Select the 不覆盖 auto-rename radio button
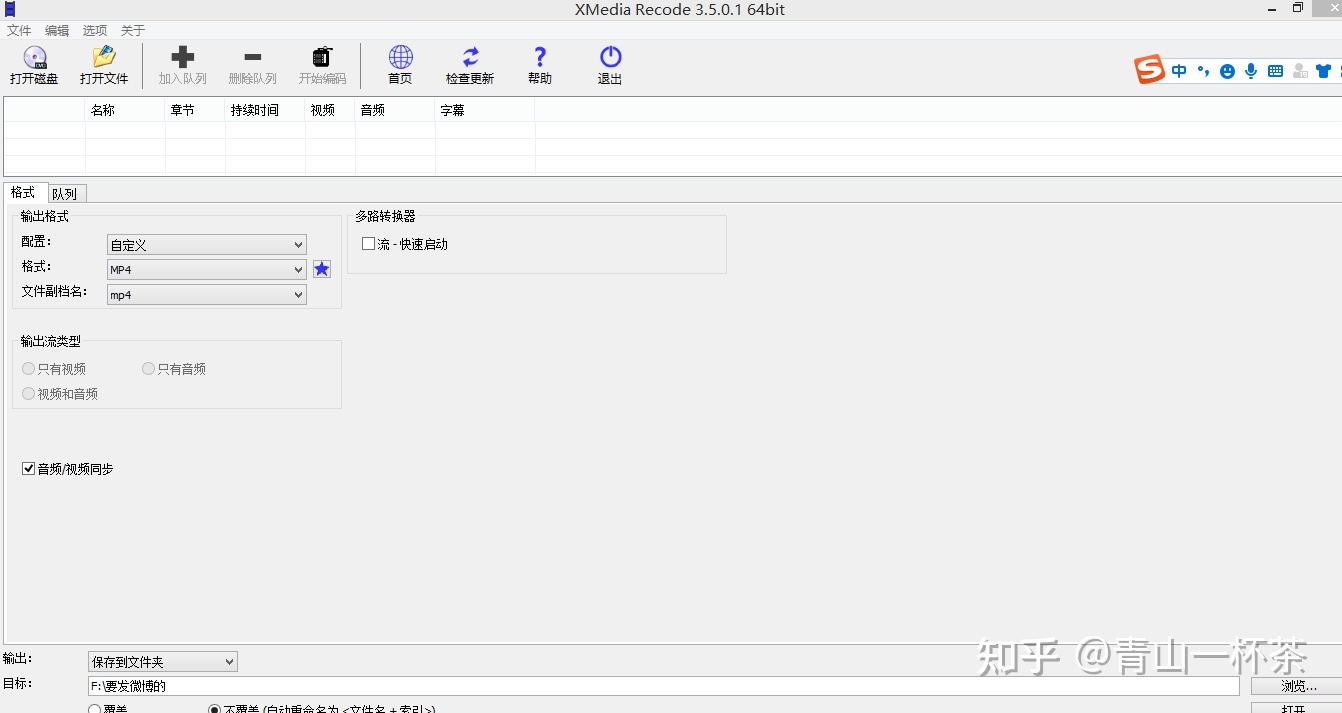Viewport: 1342px width, 713px height. tap(214, 709)
